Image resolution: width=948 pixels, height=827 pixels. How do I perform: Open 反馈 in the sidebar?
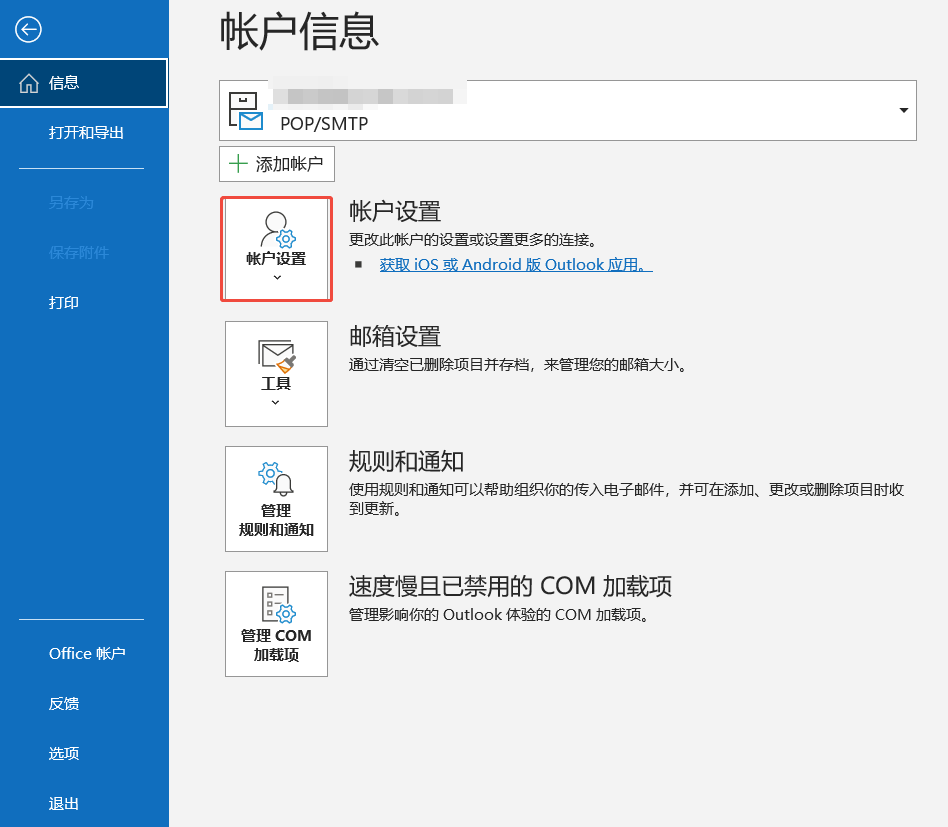[63, 704]
